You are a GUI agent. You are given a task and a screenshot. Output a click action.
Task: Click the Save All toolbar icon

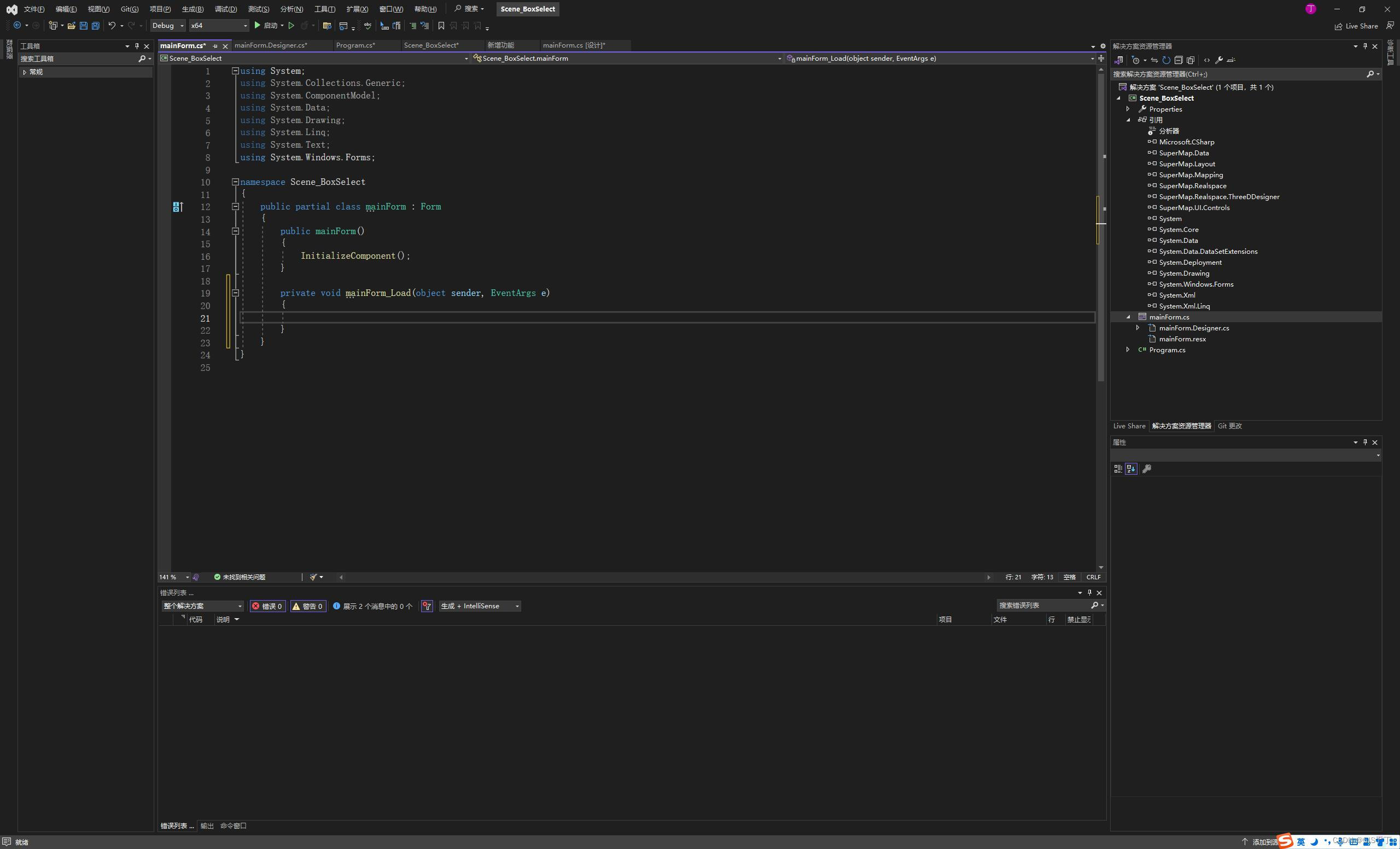(96, 26)
